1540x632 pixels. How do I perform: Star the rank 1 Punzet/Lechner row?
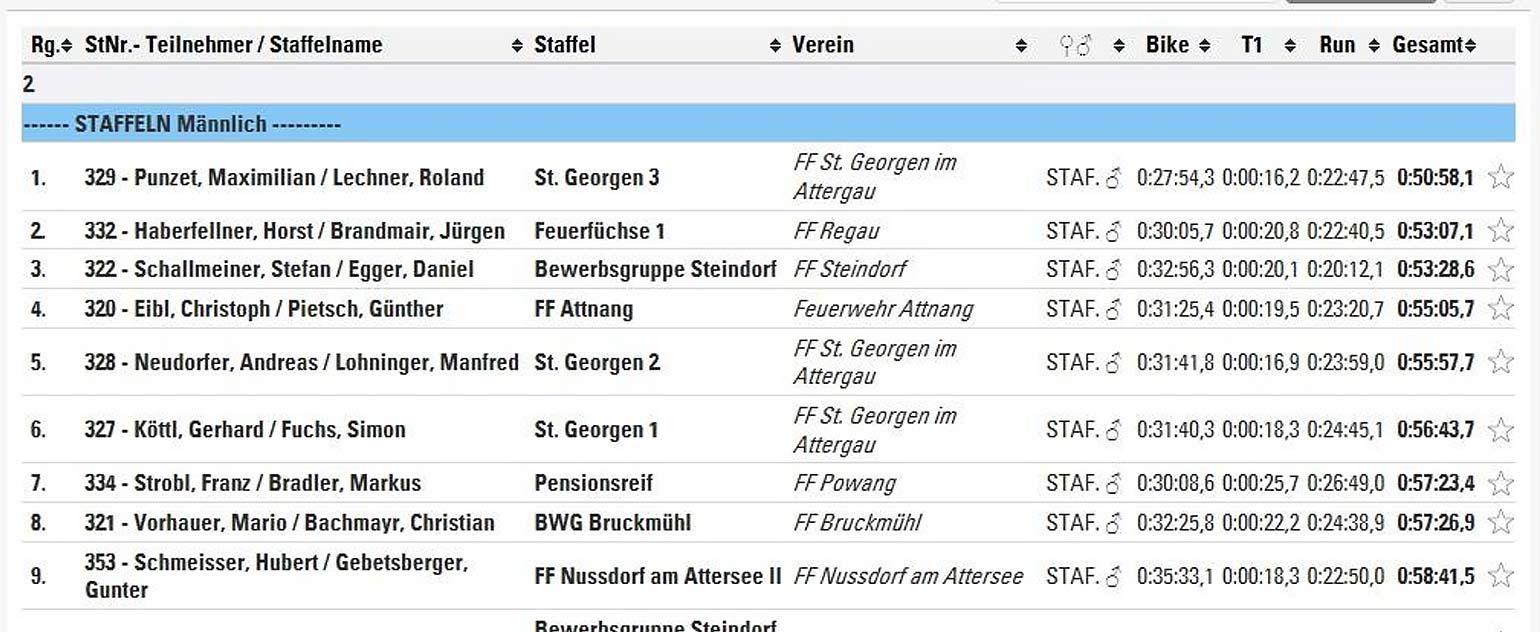point(1500,178)
